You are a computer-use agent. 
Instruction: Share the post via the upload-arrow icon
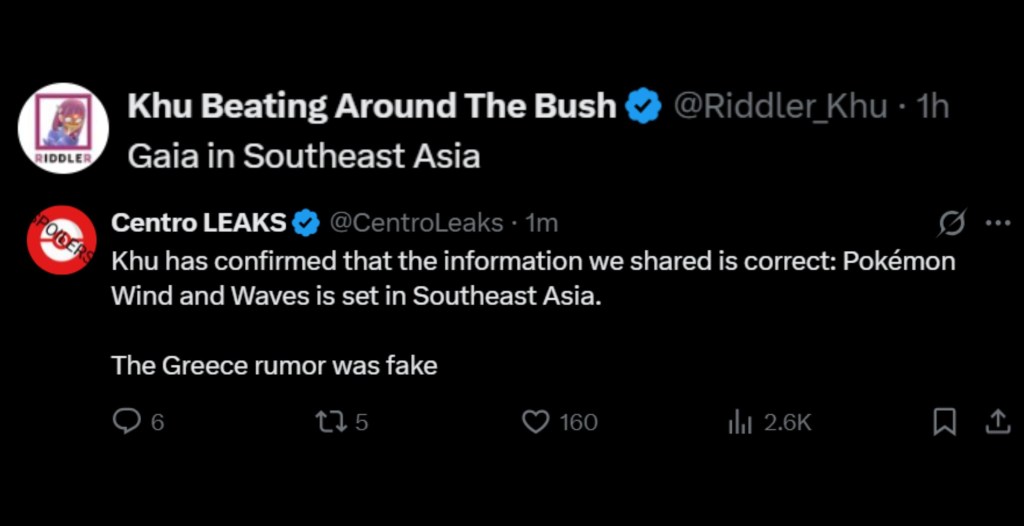click(x=998, y=422)
